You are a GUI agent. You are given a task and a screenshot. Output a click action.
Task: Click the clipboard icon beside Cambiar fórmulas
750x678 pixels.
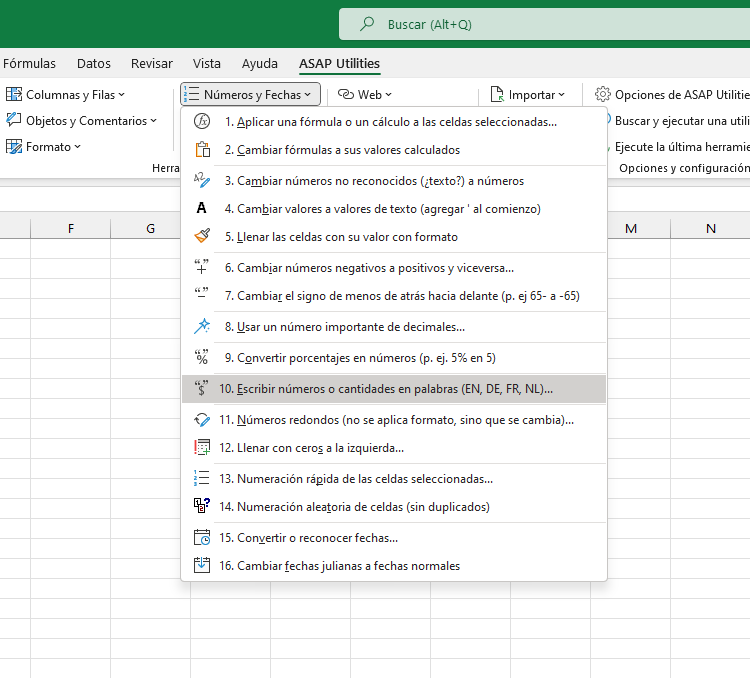pyautogui.click(x=202, y=150)
